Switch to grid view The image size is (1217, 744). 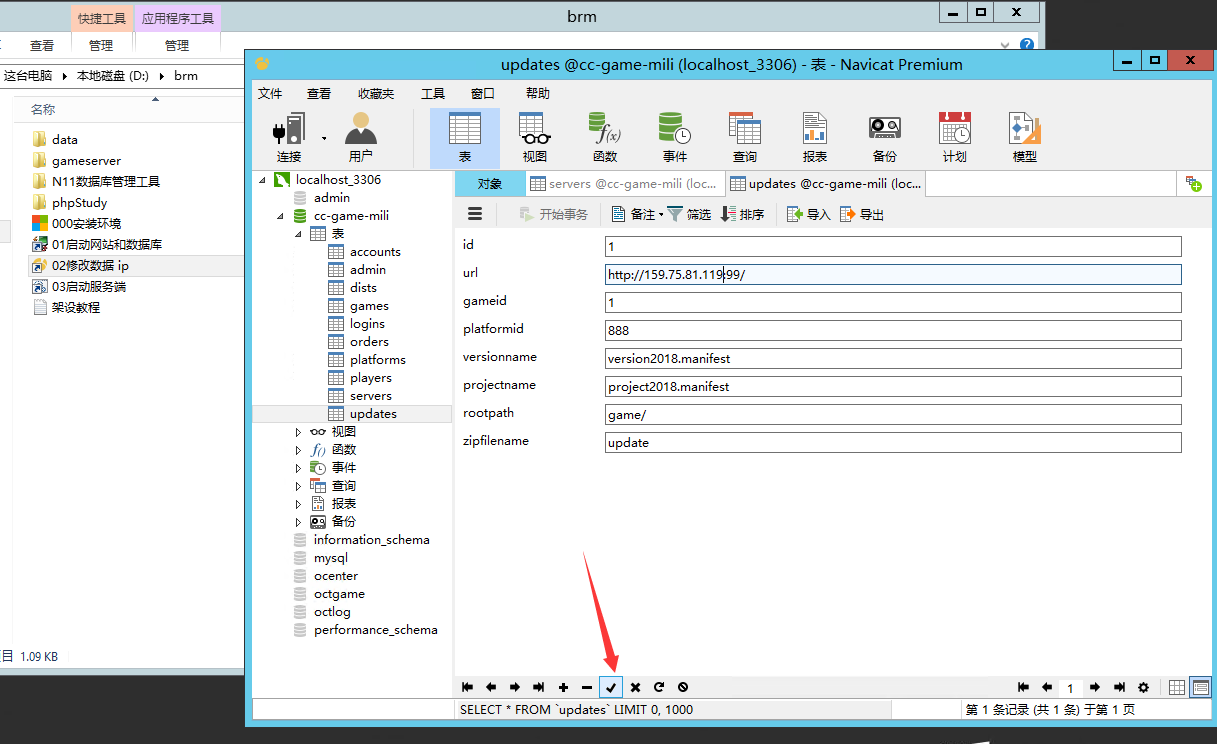[x=1177, y=687]
